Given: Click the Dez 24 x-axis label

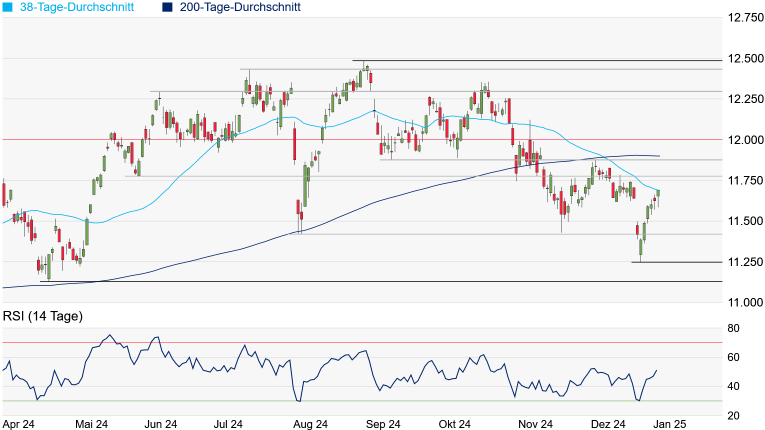Looking at the screenshot, I should point(608,423).
